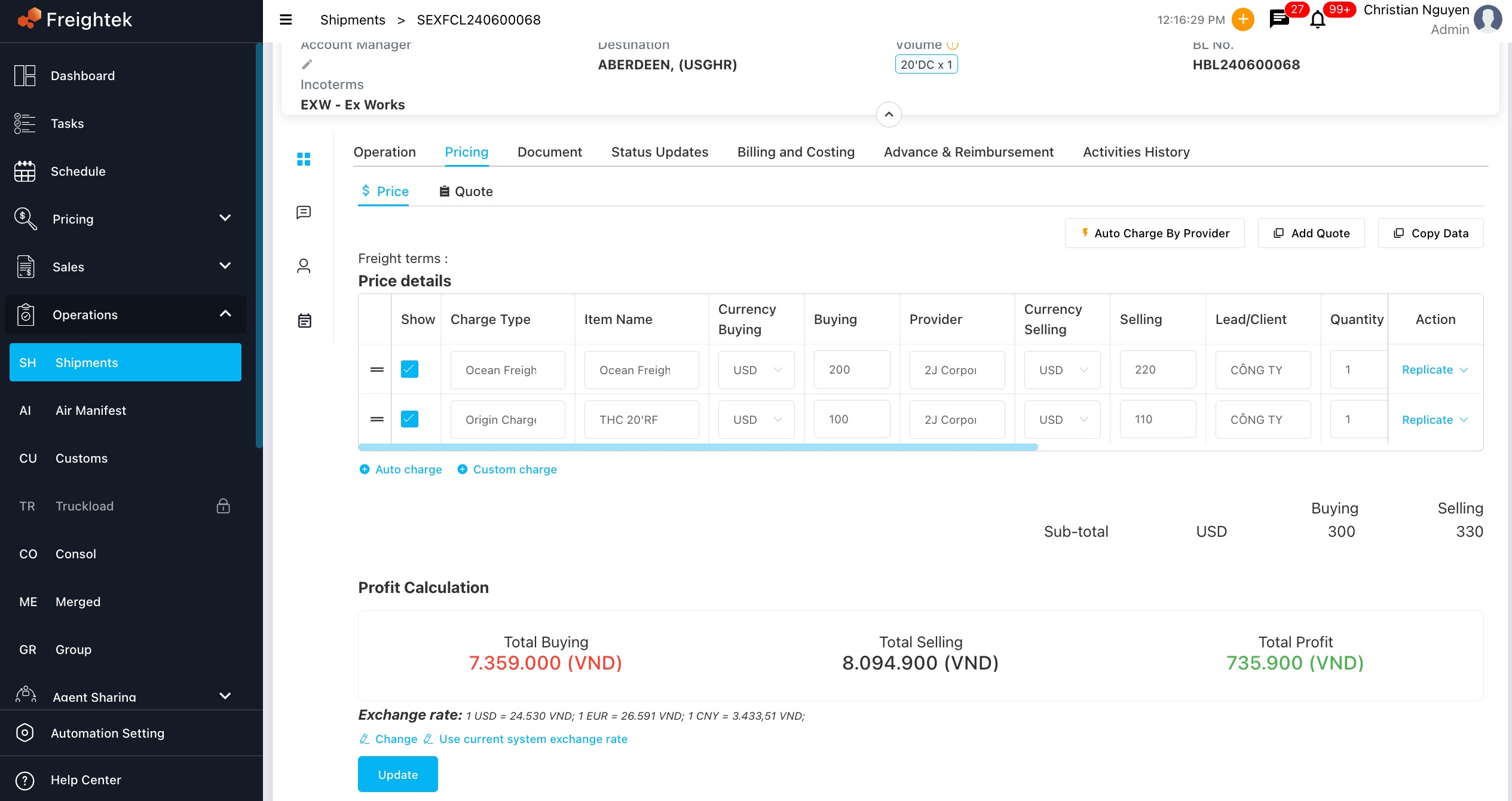
Task: Click the calendar notes side panel icon
Action: click(304, 320)
